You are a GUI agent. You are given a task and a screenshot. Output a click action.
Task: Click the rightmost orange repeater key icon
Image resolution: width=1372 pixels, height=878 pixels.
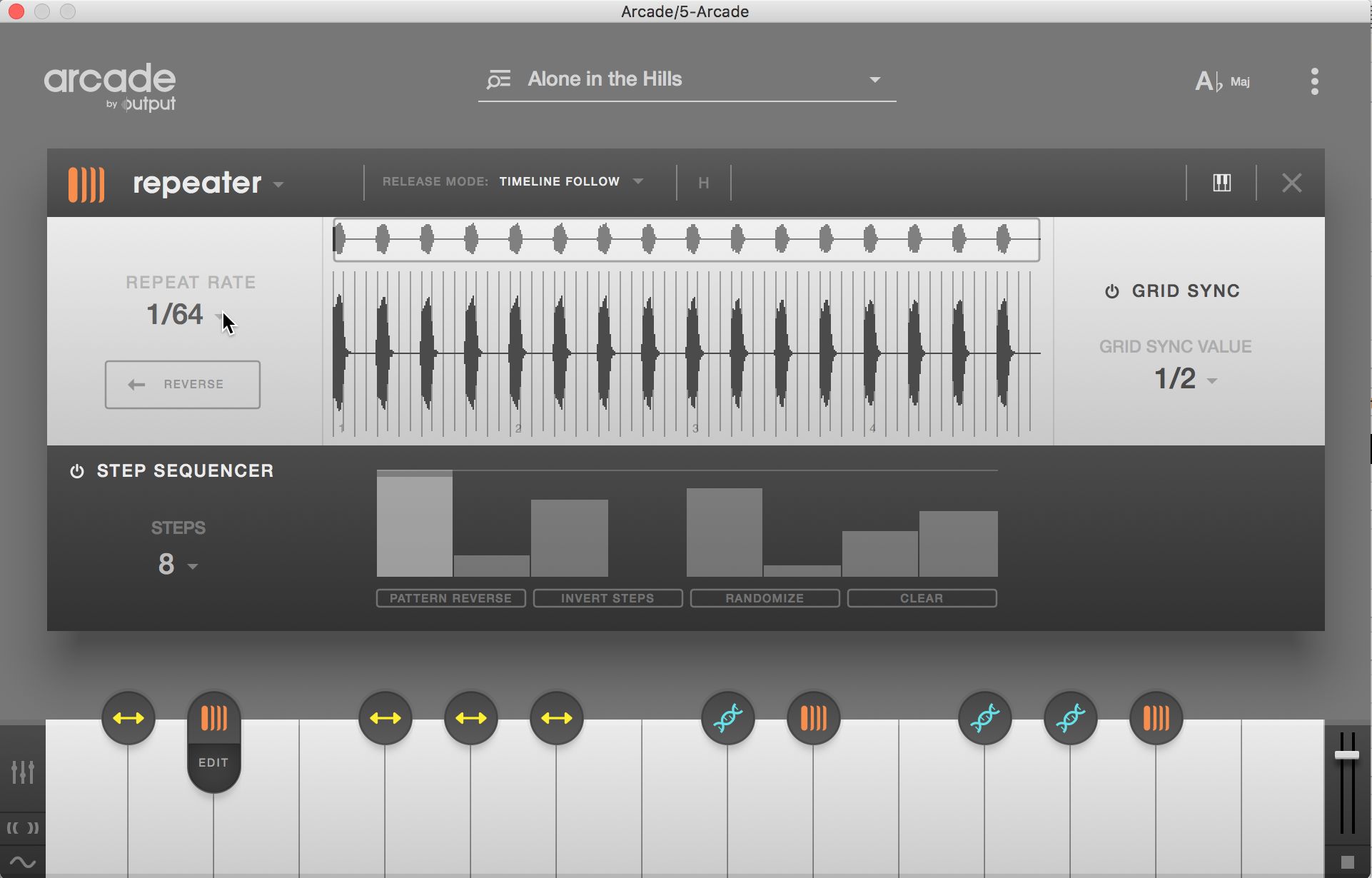point(1156,718)
